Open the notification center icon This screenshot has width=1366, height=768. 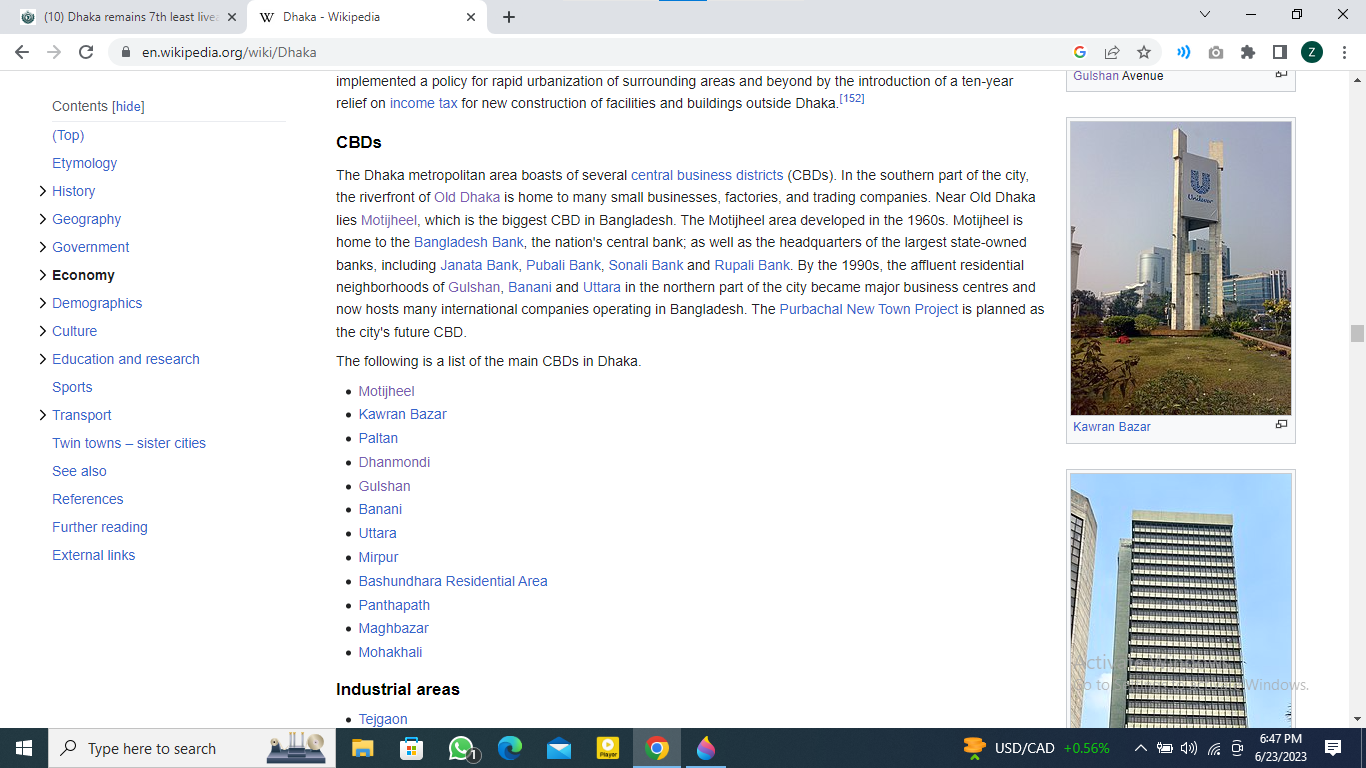click(1333, 748)
